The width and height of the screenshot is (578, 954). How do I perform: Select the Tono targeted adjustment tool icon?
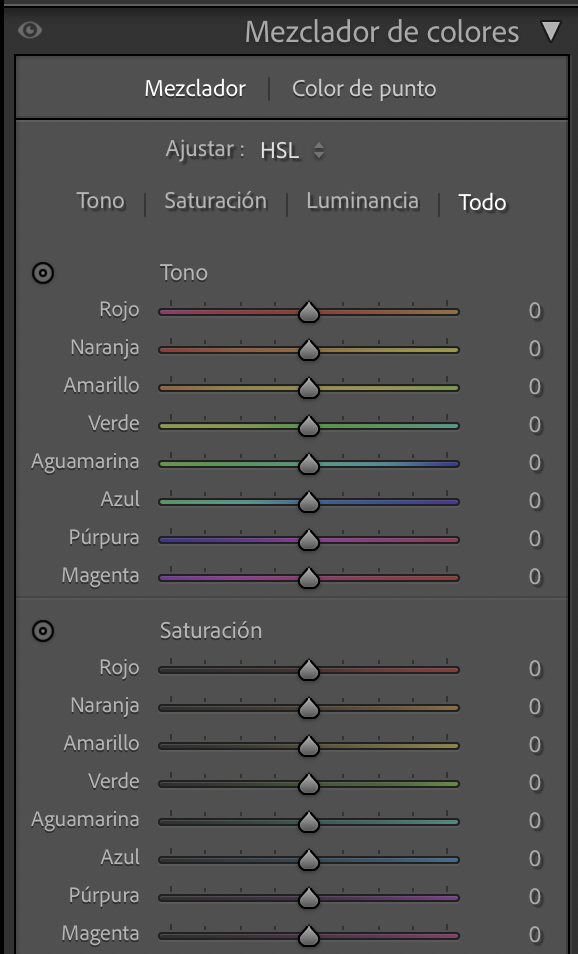tap(43, 273)
